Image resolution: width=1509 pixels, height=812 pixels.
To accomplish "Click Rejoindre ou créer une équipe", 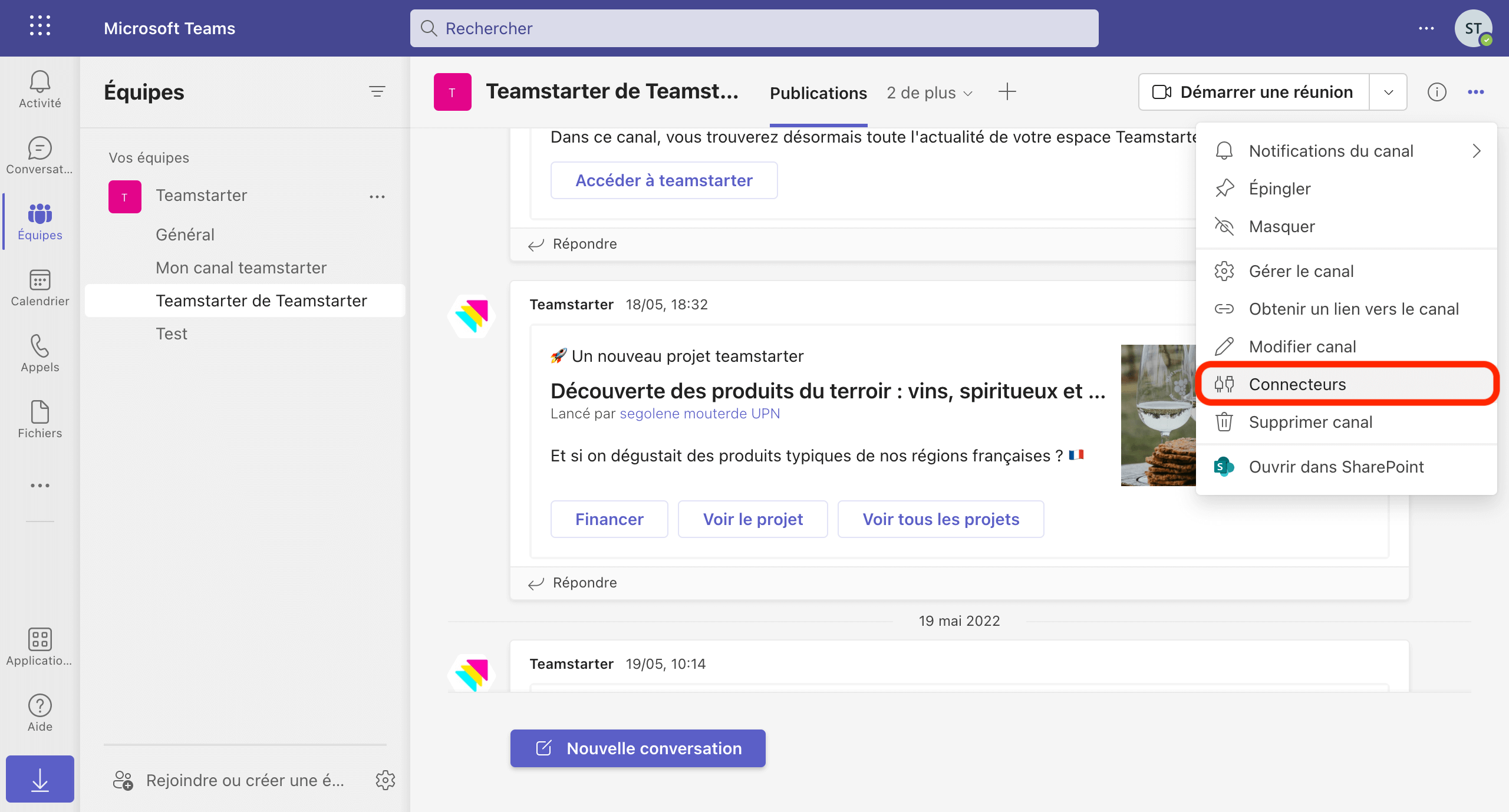I will (229, 780).
